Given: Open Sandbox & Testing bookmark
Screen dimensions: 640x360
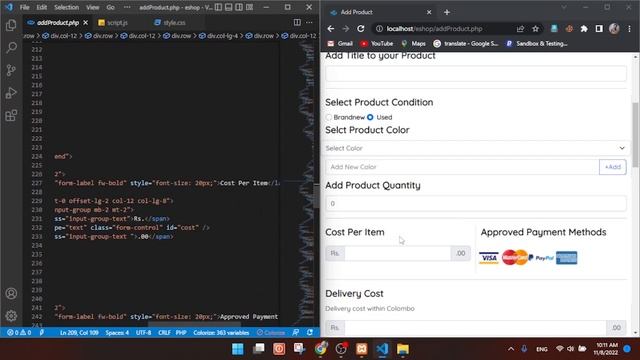Looking at the screenshot, I should click(537, 44).
